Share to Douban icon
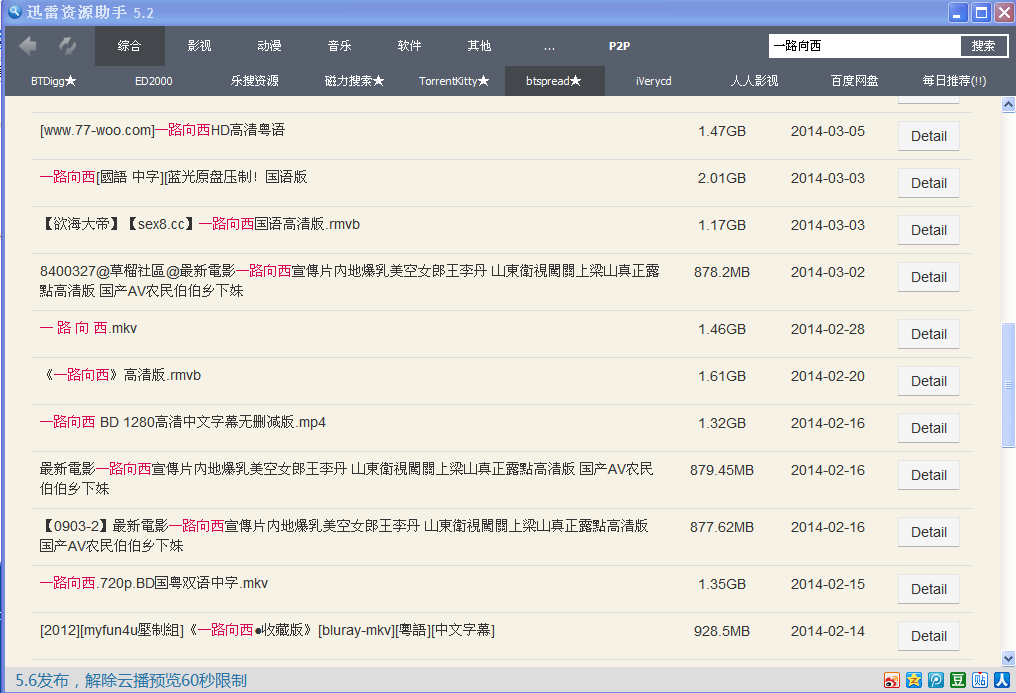 958,680
